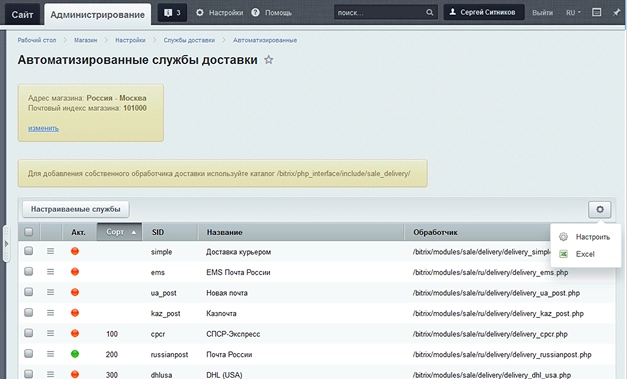Open row action menu for ua_post

pyautogui.click(x=50, y=292)
